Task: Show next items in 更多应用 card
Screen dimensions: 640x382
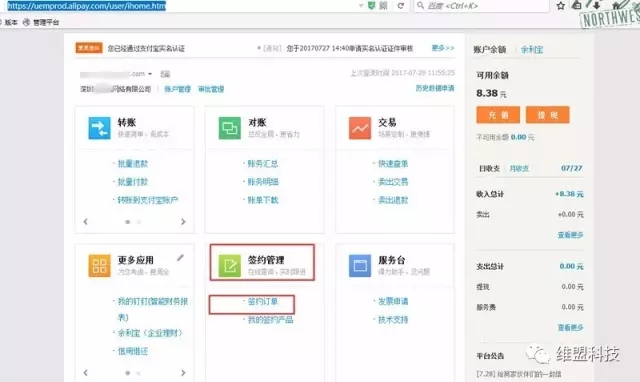Action: click(x=183, y=373)
